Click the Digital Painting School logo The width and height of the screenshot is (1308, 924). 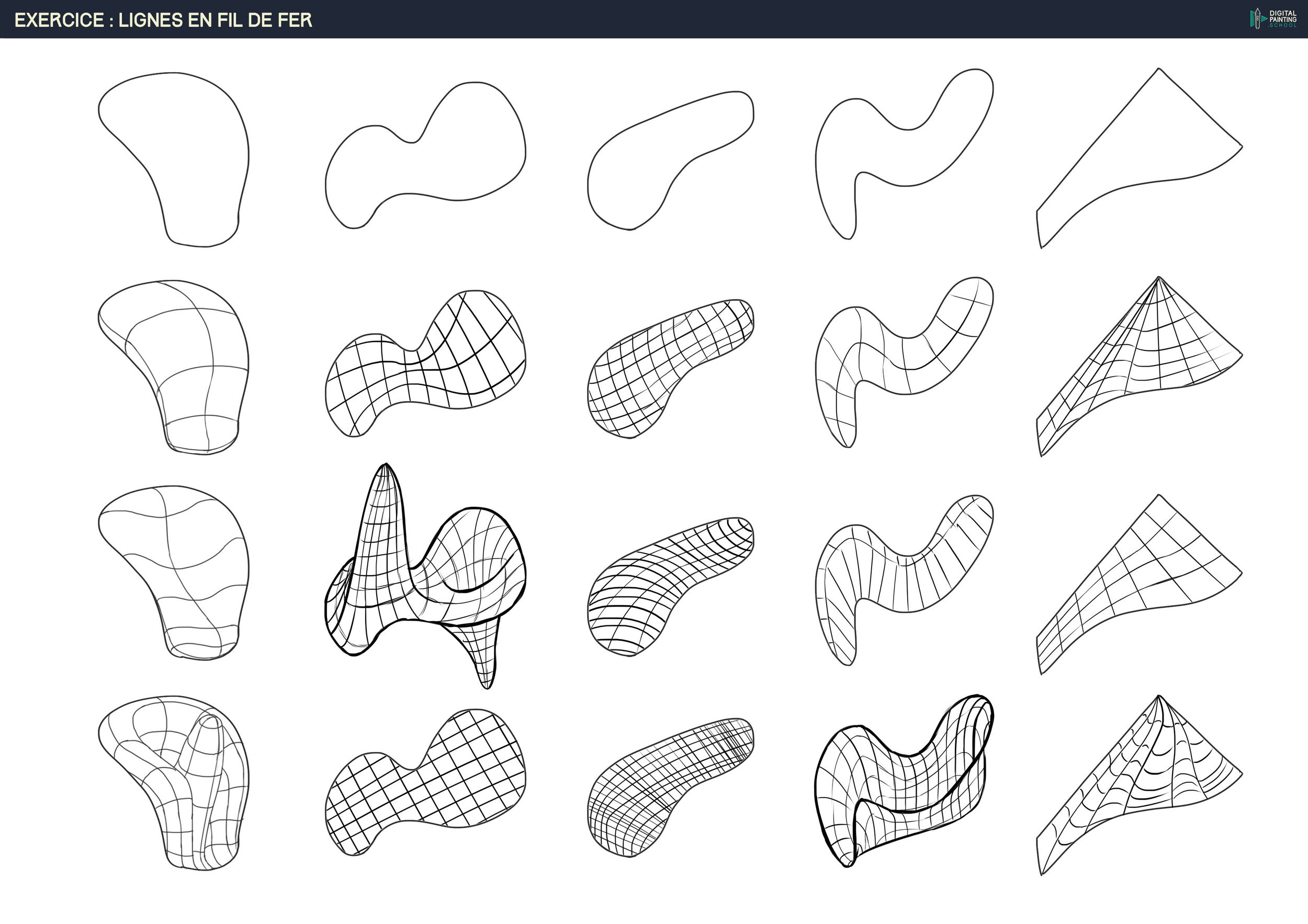pos(1273,19)
